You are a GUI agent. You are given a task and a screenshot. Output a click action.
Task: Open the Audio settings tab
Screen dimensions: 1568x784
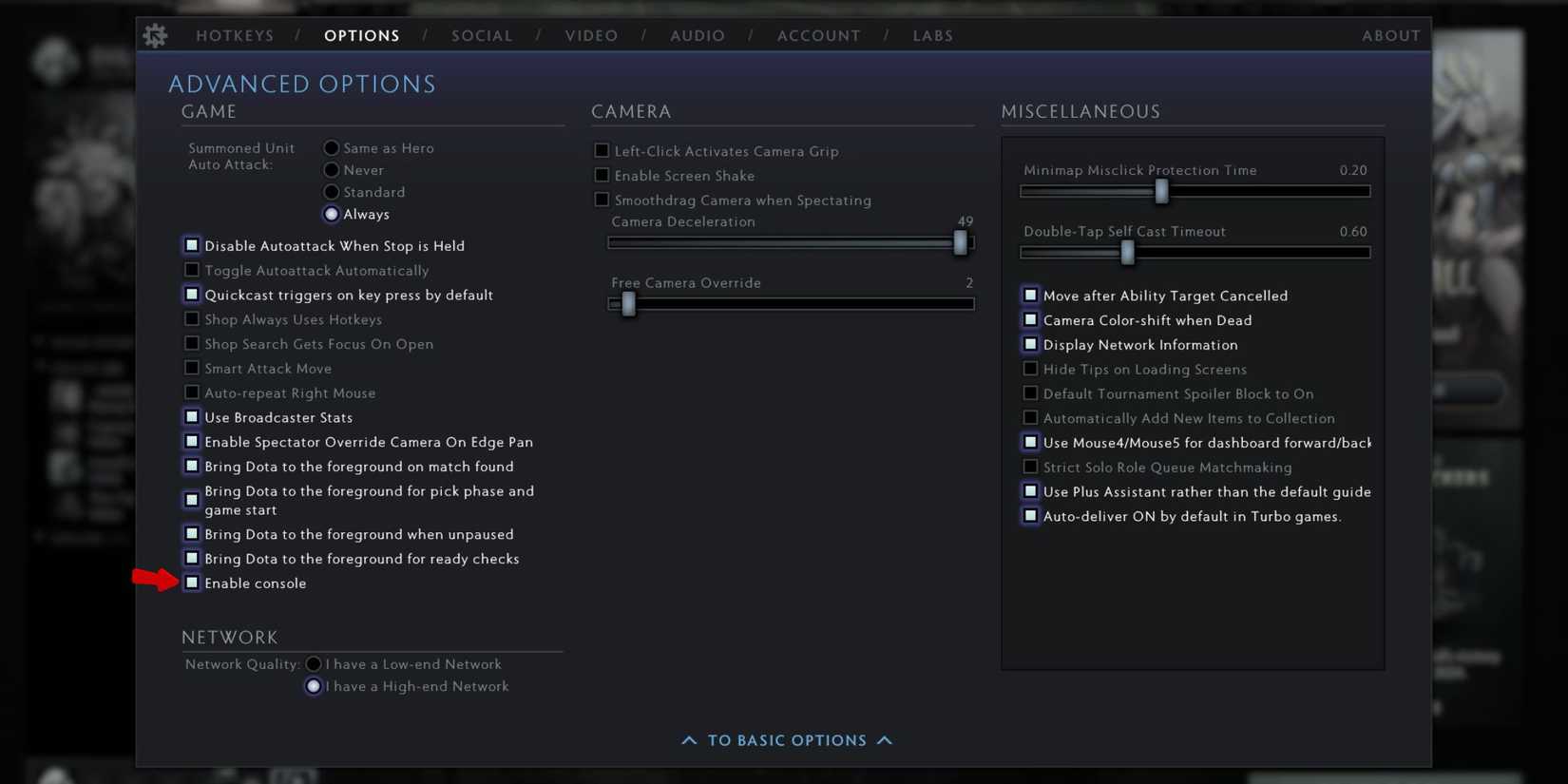coord(698,36)
